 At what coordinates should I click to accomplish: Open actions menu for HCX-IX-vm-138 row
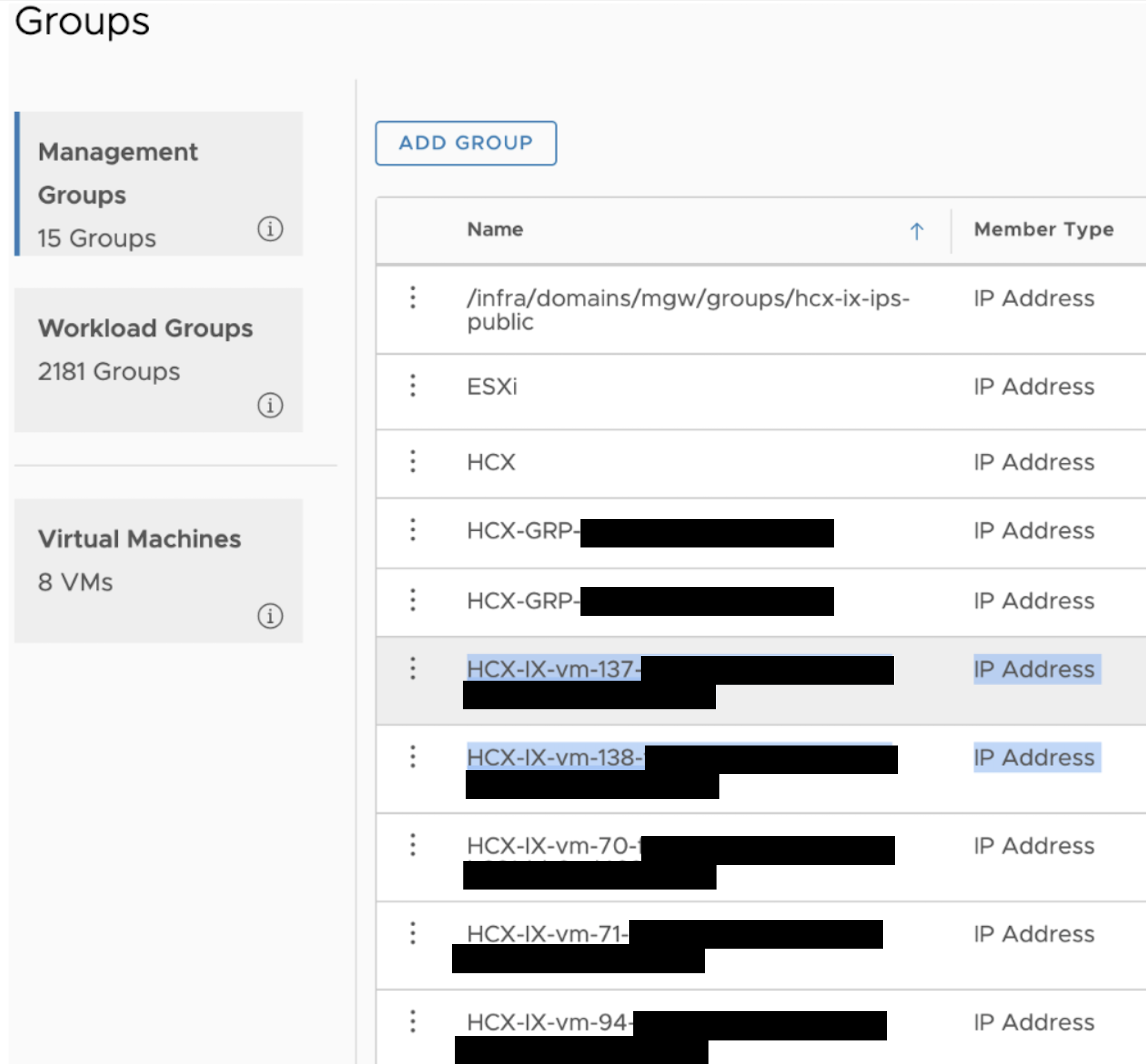(412, 756)
